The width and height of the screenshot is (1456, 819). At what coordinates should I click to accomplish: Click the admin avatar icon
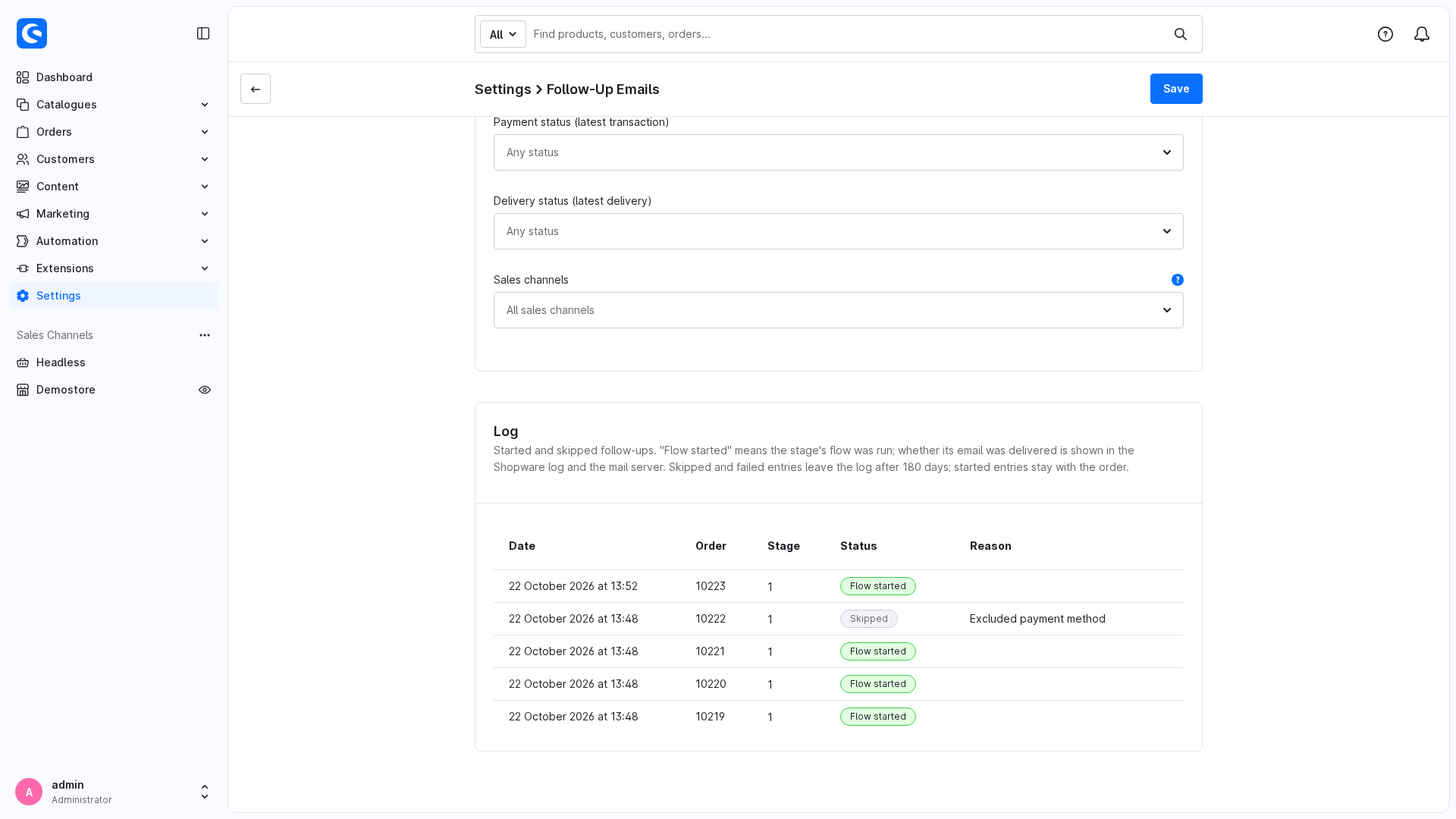pos(29,792)
